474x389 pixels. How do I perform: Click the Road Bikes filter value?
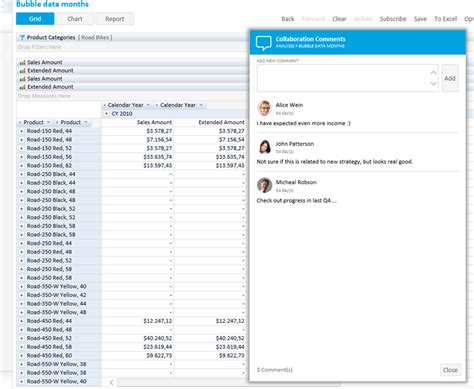tap(95, 37)
